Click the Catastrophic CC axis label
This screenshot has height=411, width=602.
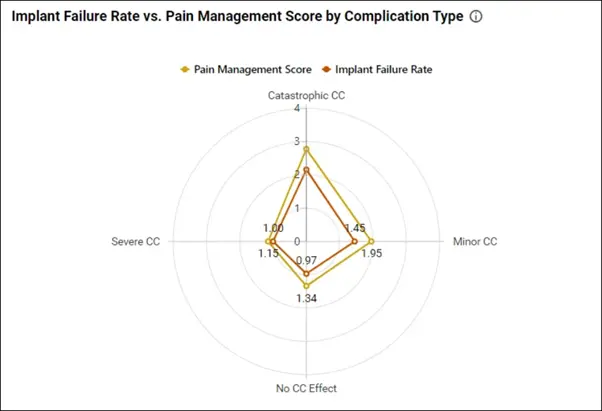click(x=306, y=95)
